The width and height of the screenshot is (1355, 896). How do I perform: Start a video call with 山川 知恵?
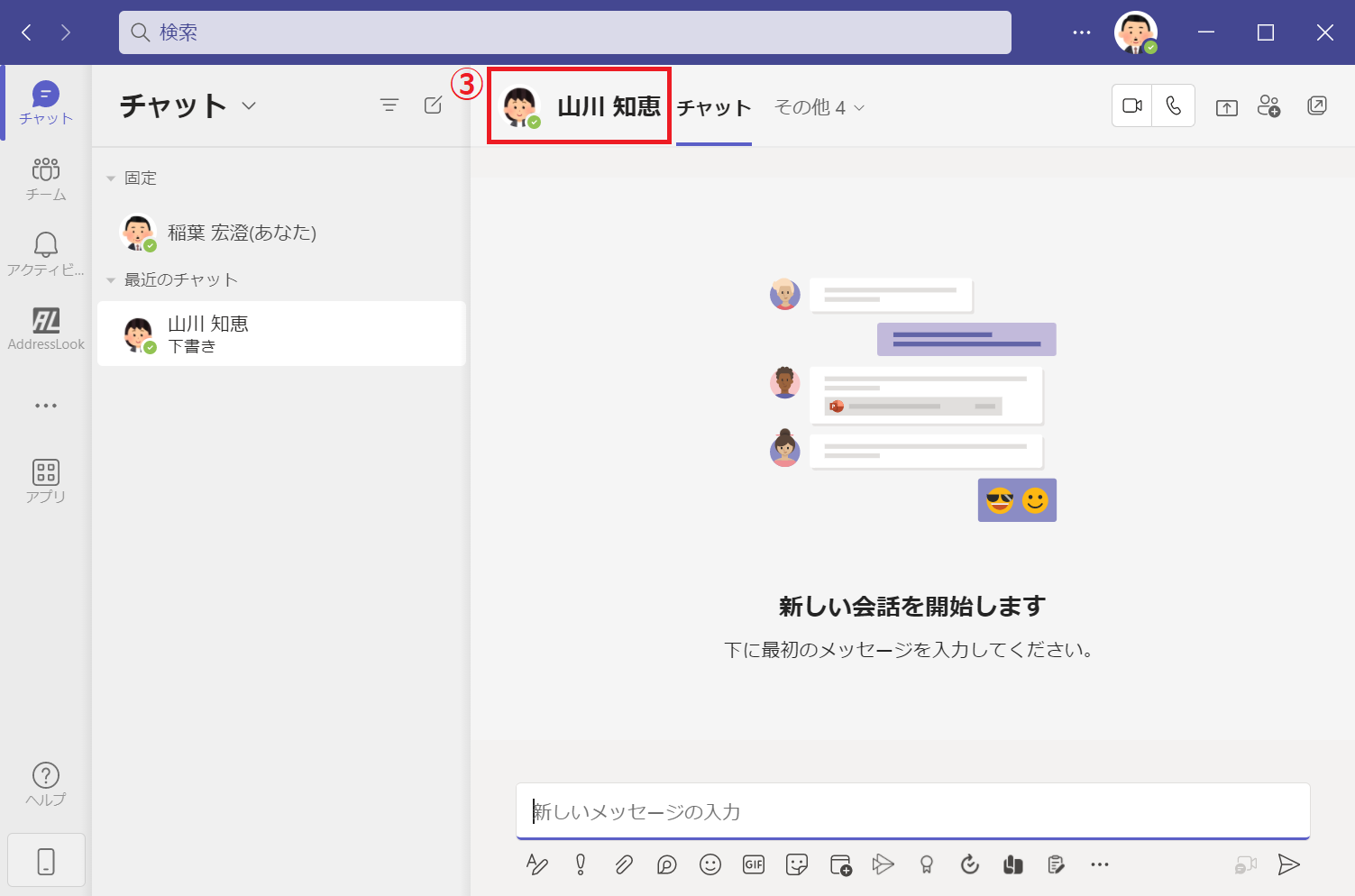1131,105
